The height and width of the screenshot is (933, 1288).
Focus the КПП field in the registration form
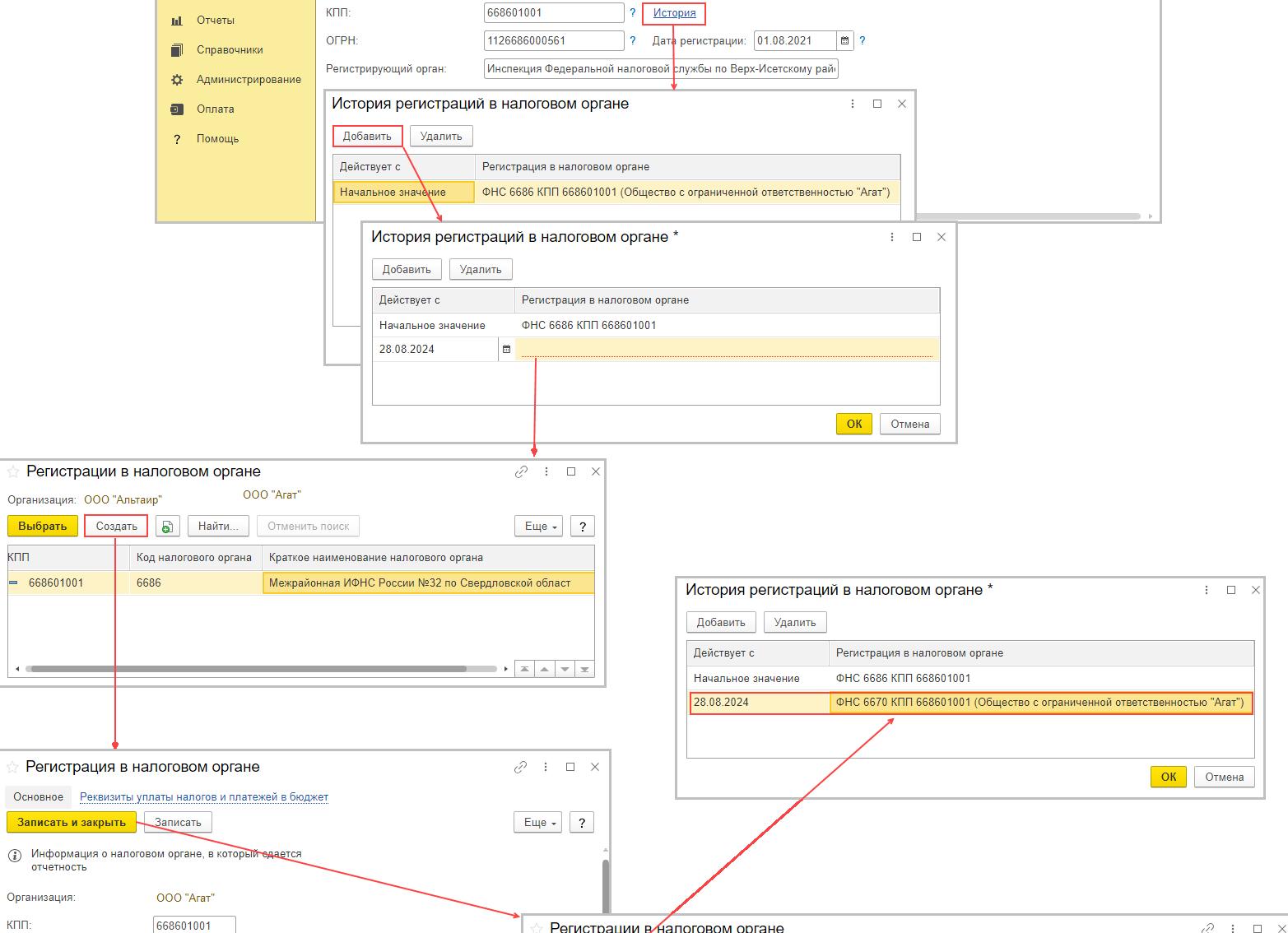point(194,925)
